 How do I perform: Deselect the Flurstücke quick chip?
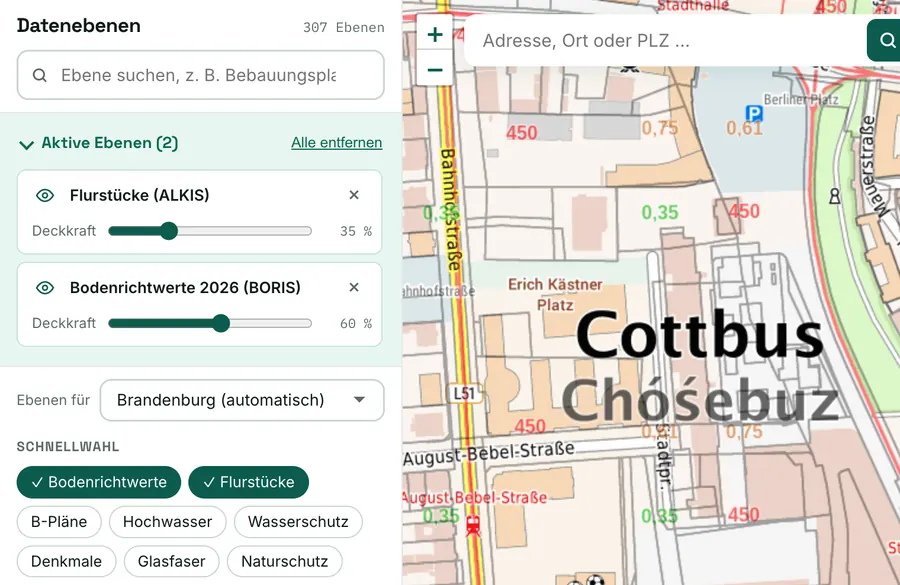(x=249, y=482)
